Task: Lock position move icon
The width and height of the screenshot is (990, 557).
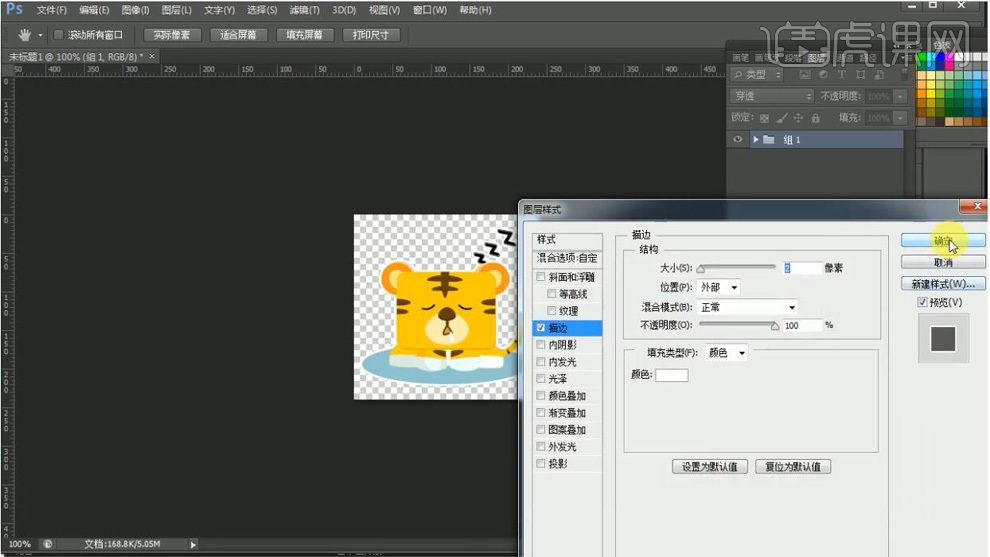Action: pos(799,118)
